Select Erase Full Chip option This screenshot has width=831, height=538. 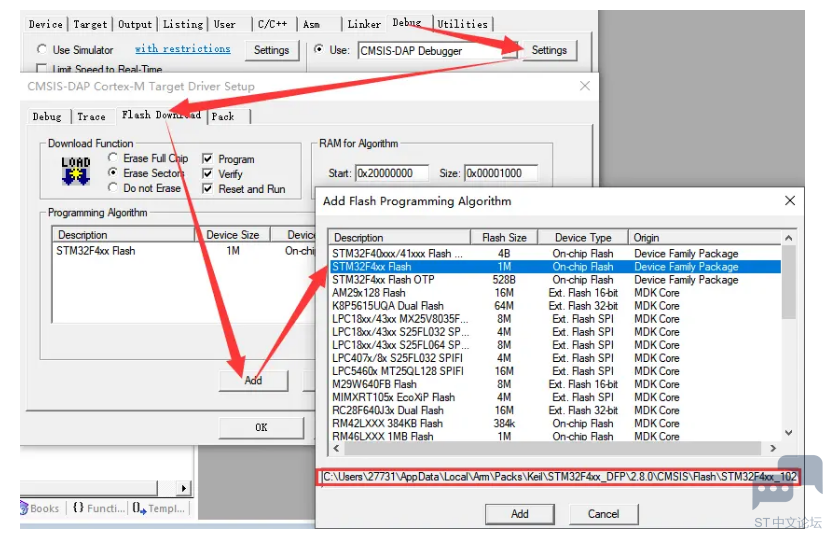112,158
